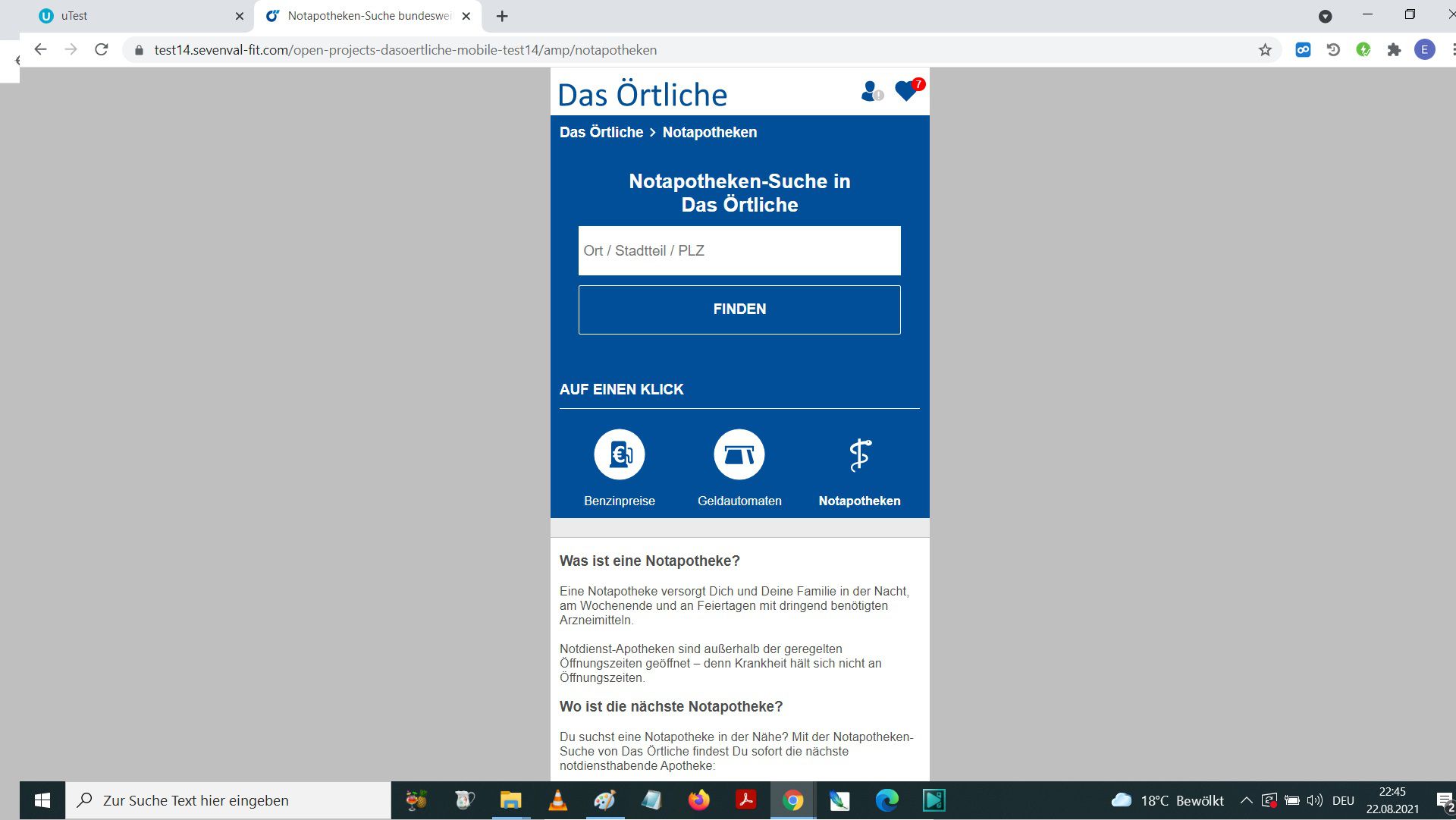Click the browser address bar URL

(x=406, y=50)
